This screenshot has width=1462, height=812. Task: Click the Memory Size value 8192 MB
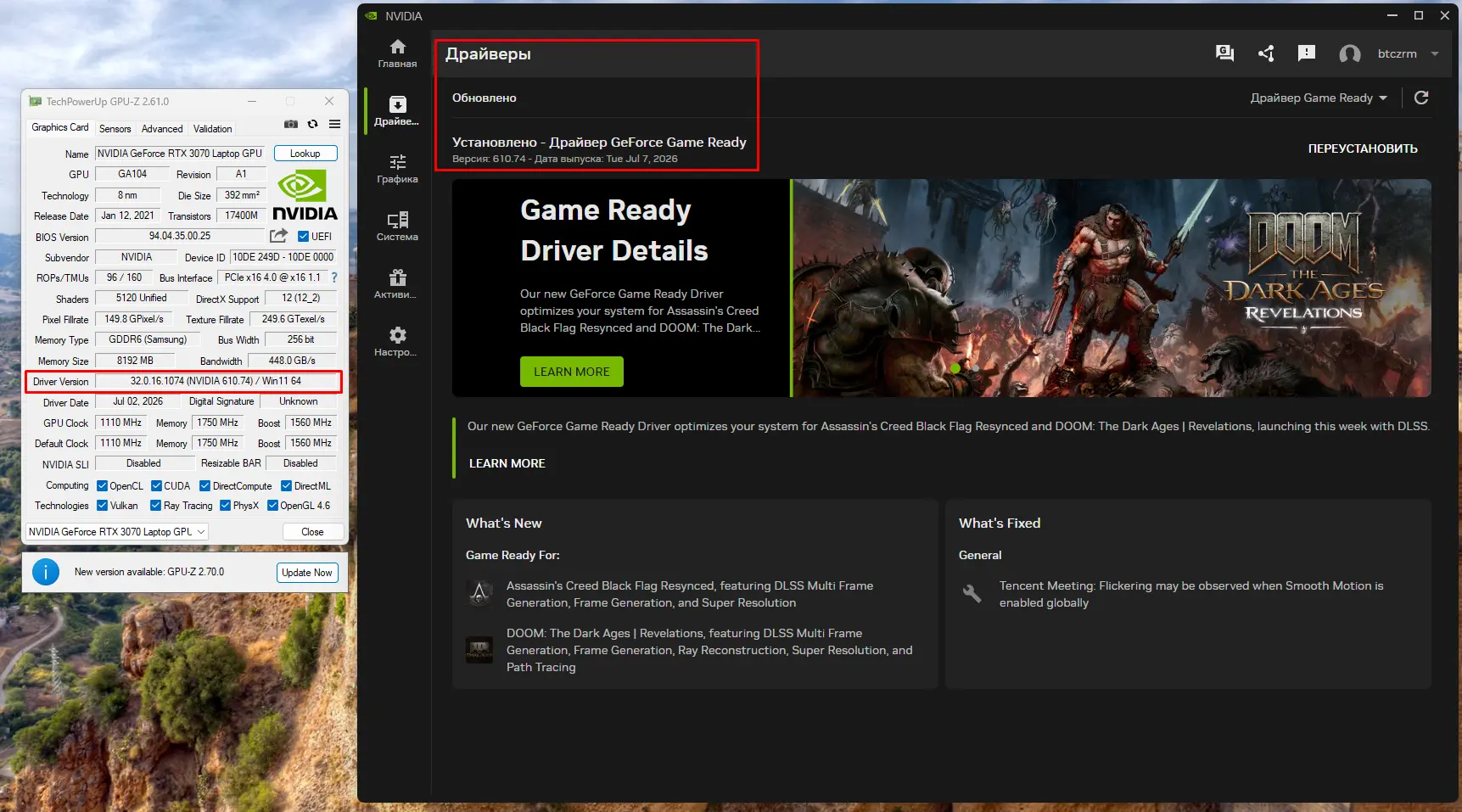135,361
